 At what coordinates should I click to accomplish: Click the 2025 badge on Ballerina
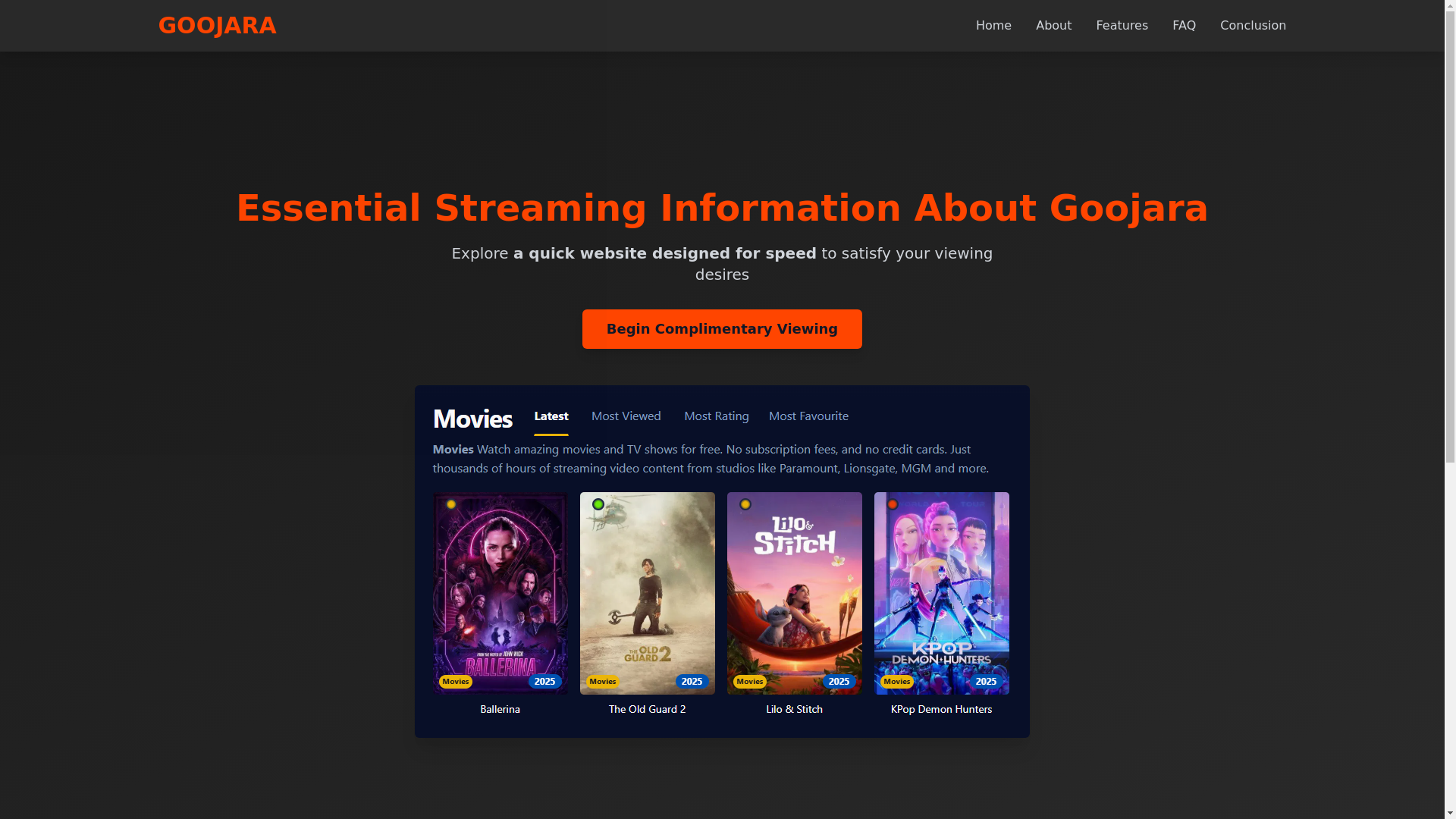544,682
